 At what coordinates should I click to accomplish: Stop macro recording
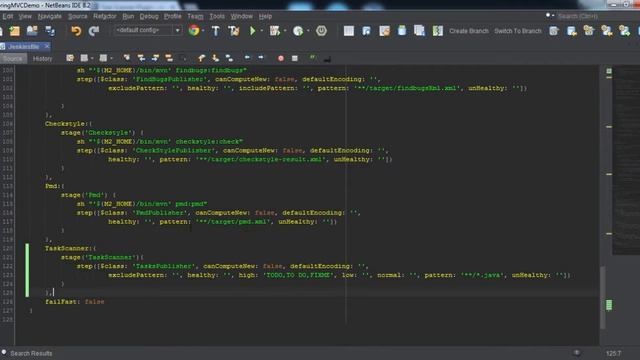click(295, 58)
